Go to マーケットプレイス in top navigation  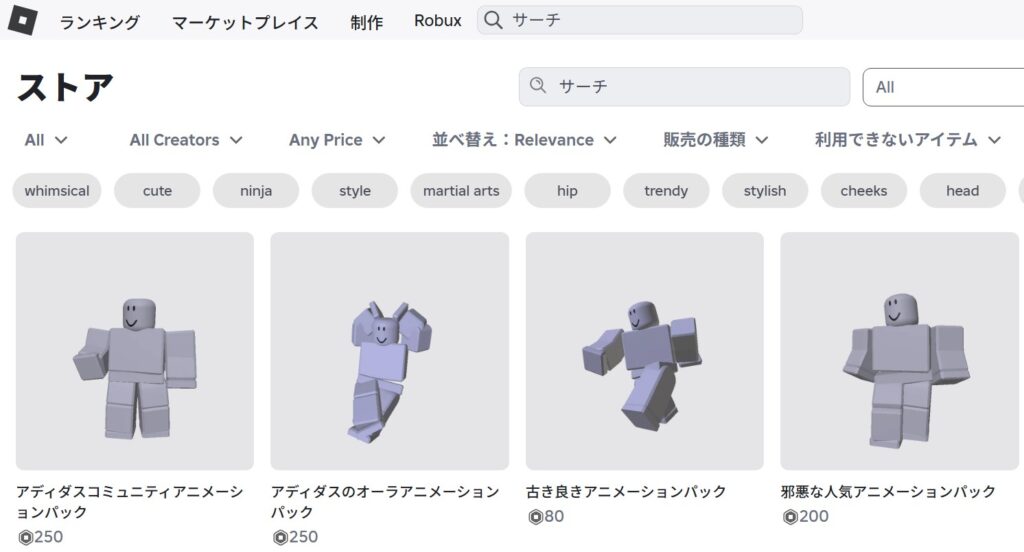tap(245, 21)
